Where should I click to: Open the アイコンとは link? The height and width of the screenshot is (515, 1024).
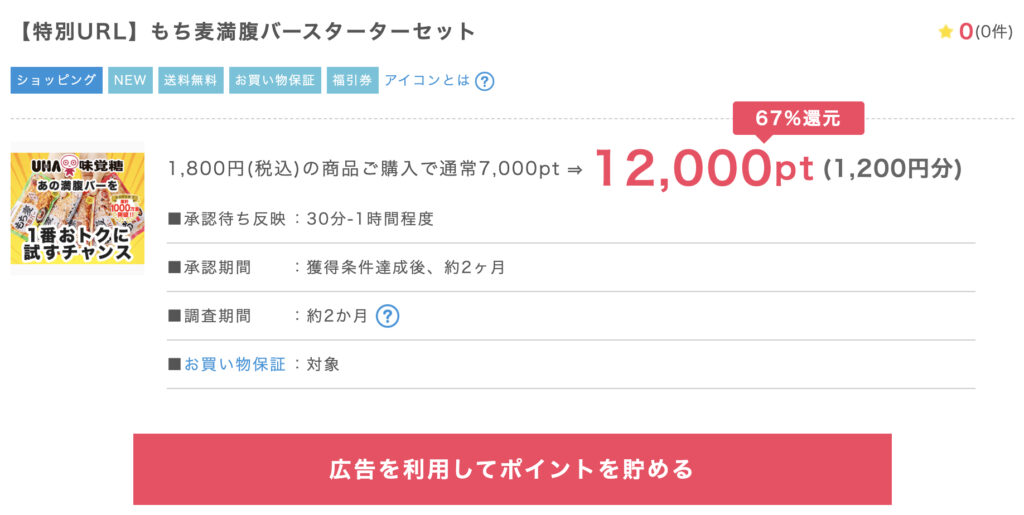pyautogui.click(x=427, y=80)
